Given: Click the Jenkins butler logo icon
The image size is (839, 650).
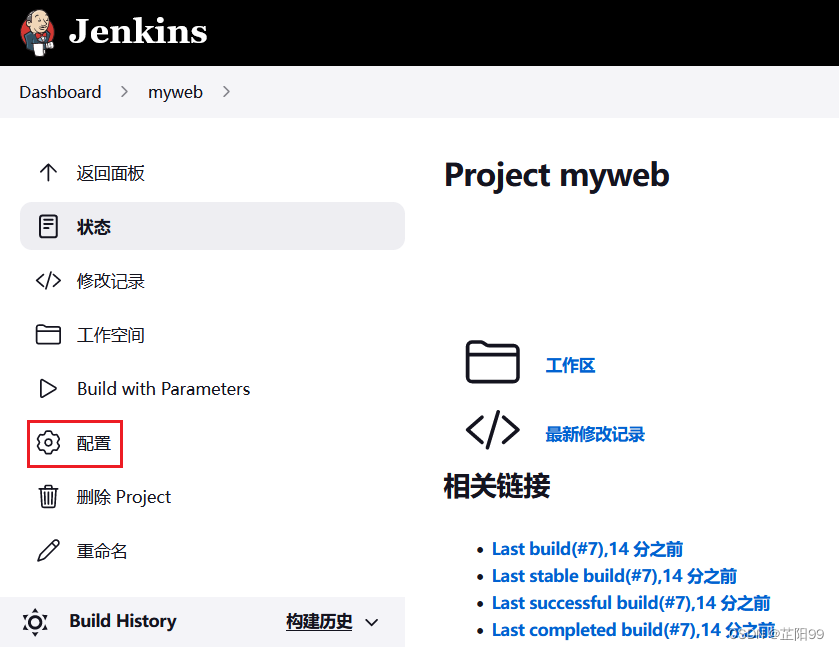Looking at the screenshot, I should pyautogui.click(x=37, y=33).
